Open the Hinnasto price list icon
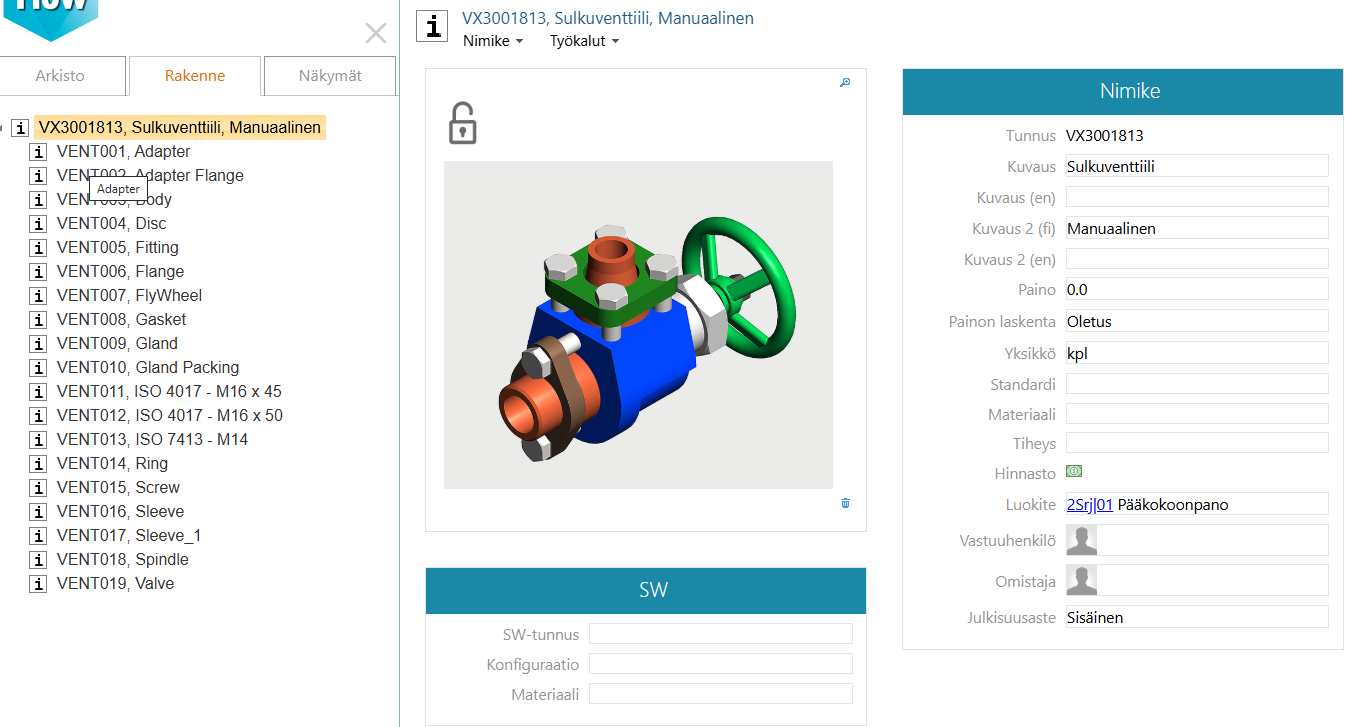The height and width of the screenshot is (727, 1354). [1074, 471]
